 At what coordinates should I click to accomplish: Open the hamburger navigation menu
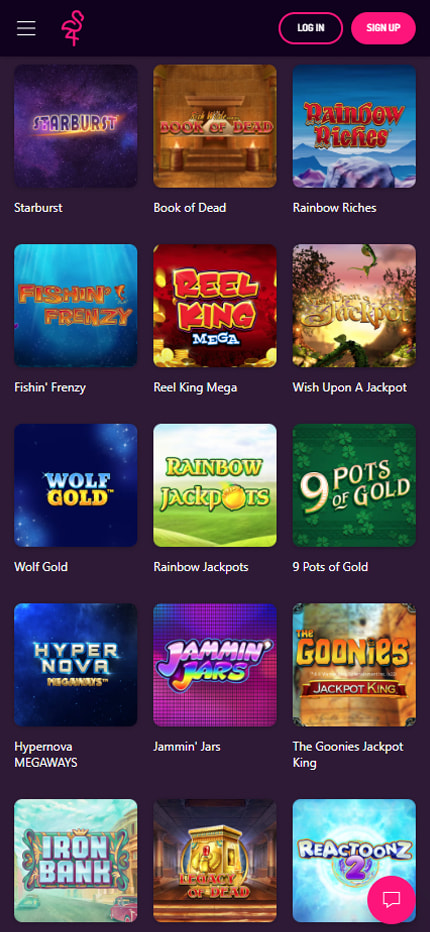coord(26,28)
